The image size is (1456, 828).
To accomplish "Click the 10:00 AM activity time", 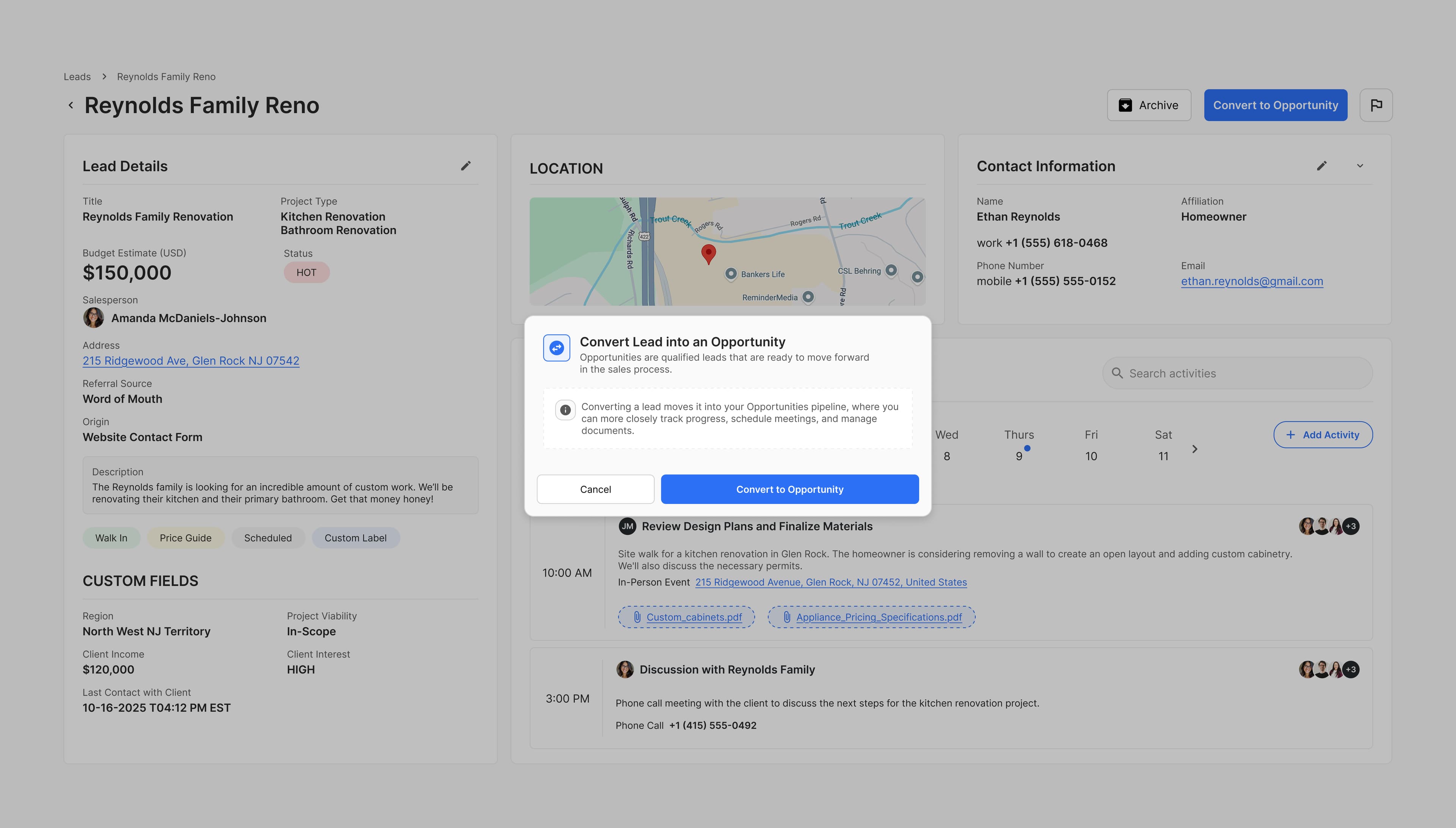I will (567, 573).
